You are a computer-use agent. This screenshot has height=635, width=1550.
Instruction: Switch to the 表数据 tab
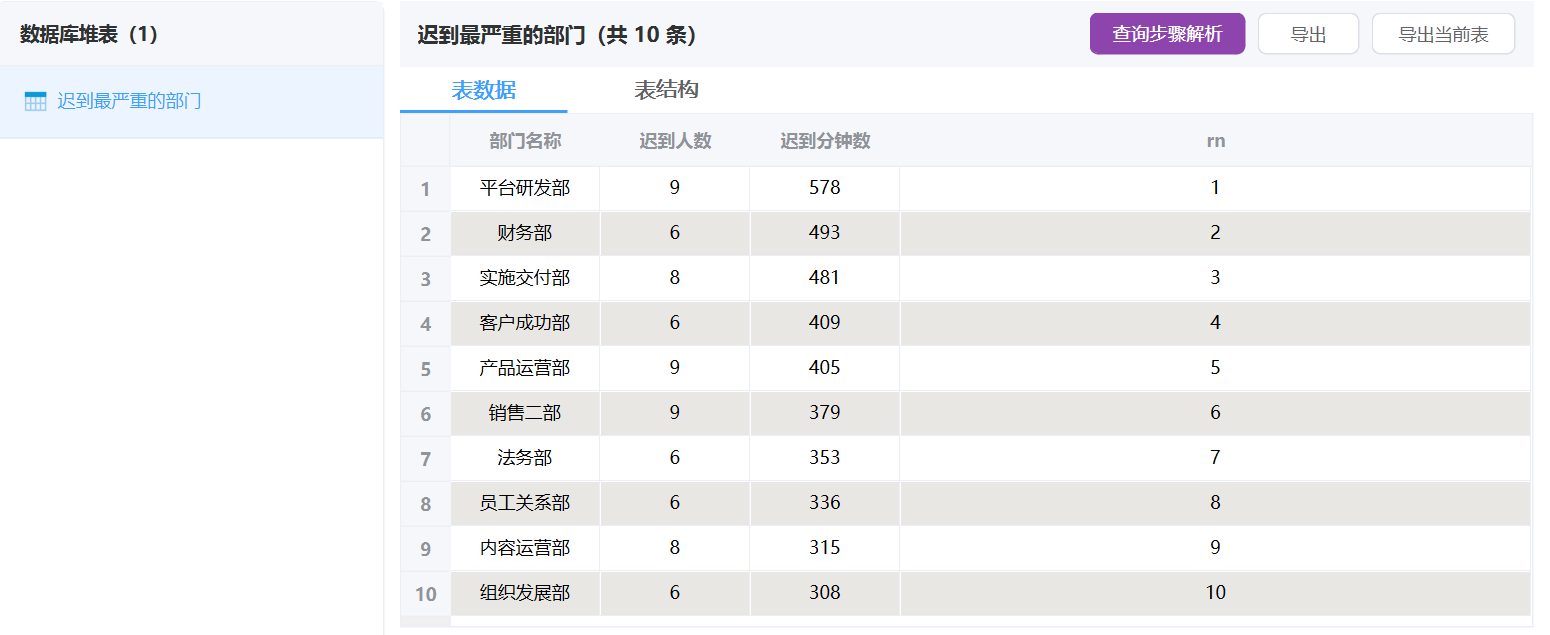point(484,90)
